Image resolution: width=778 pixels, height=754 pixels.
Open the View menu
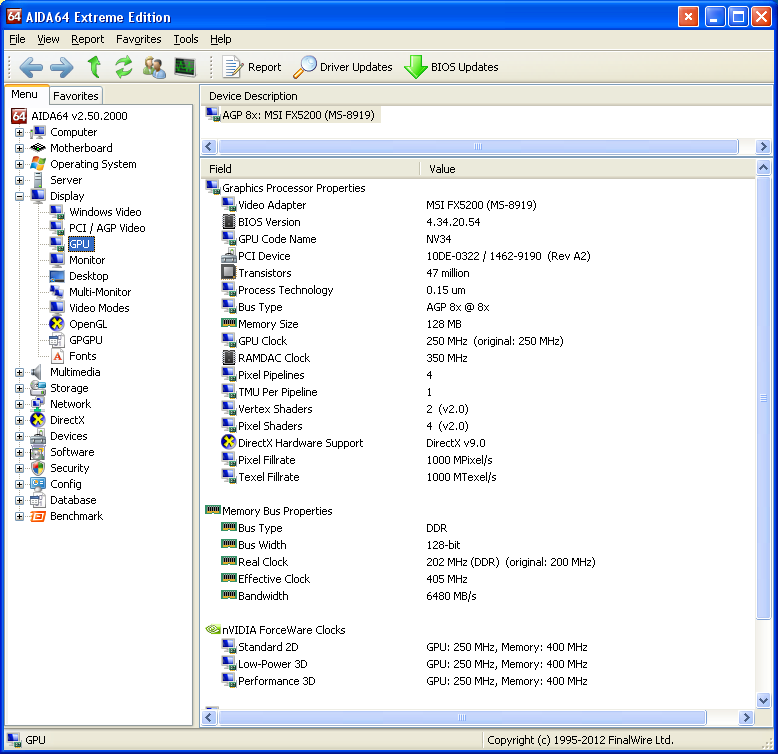point(48,39)
